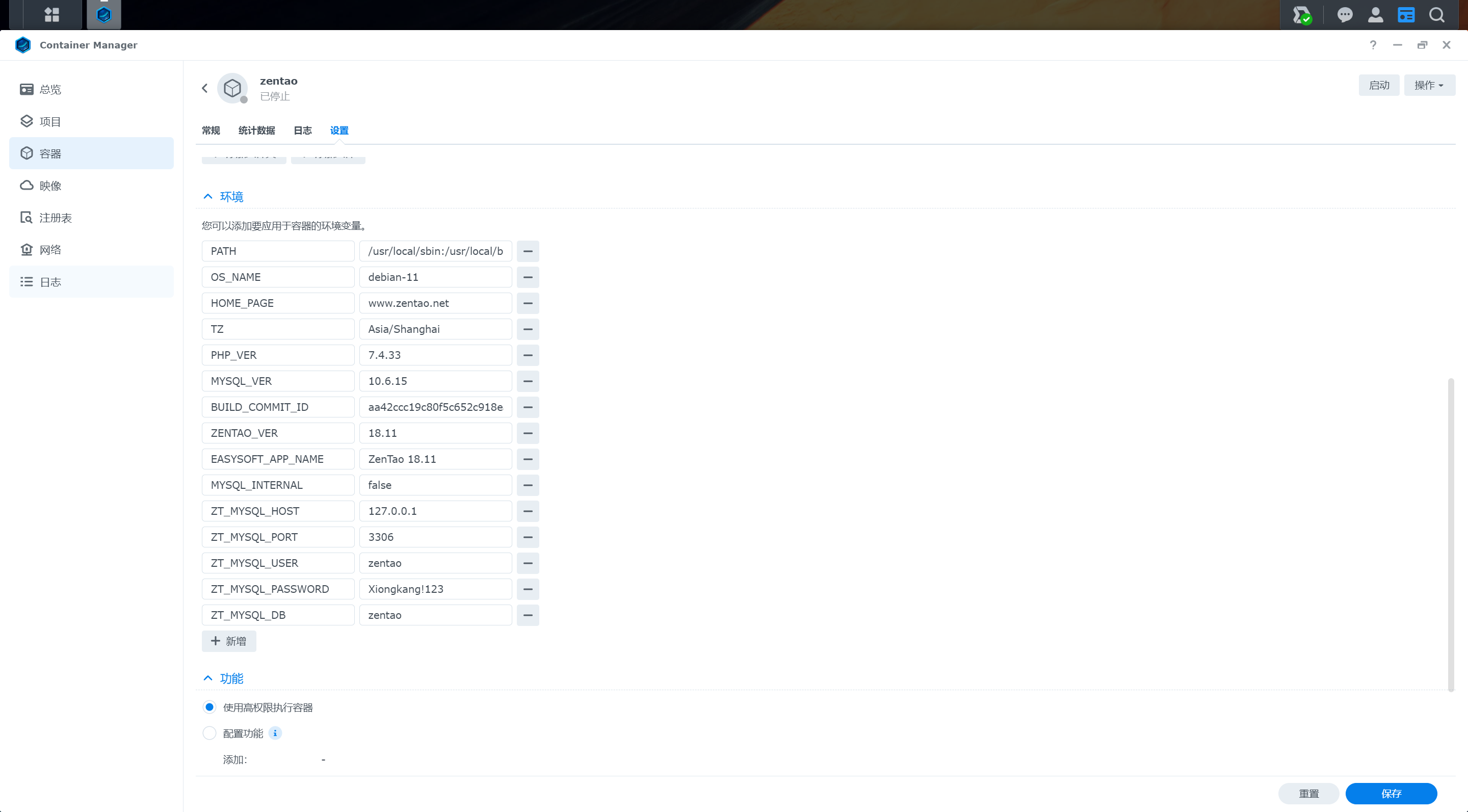
Task: Add a new variable with 新增 button
Action: [228, 641]
